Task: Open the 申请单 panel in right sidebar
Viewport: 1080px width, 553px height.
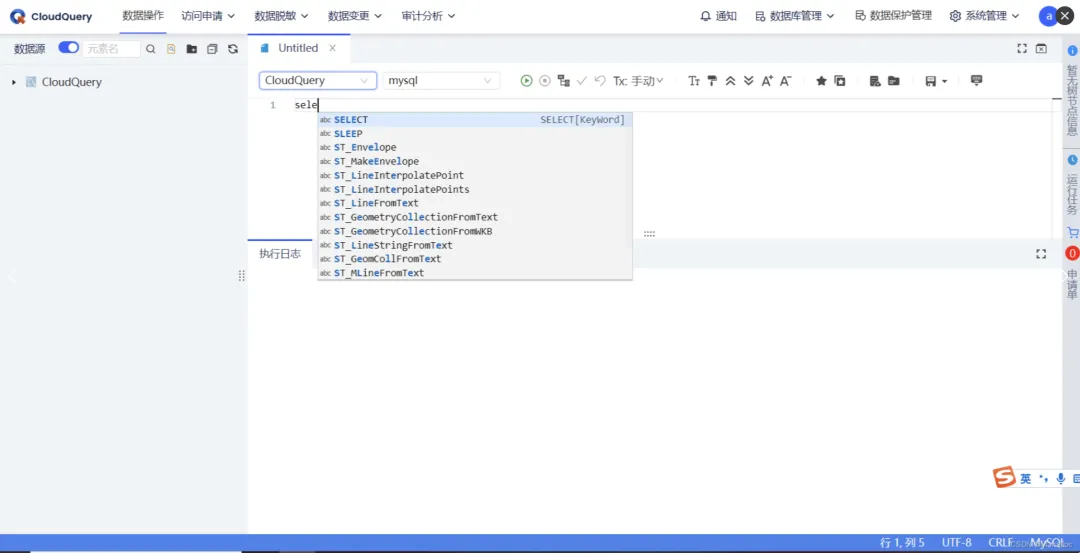Action: click(x=1072, y=284)
